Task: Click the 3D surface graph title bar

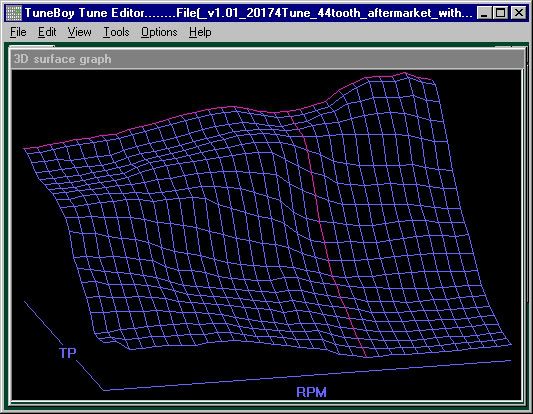Action: tap(268, 59)
